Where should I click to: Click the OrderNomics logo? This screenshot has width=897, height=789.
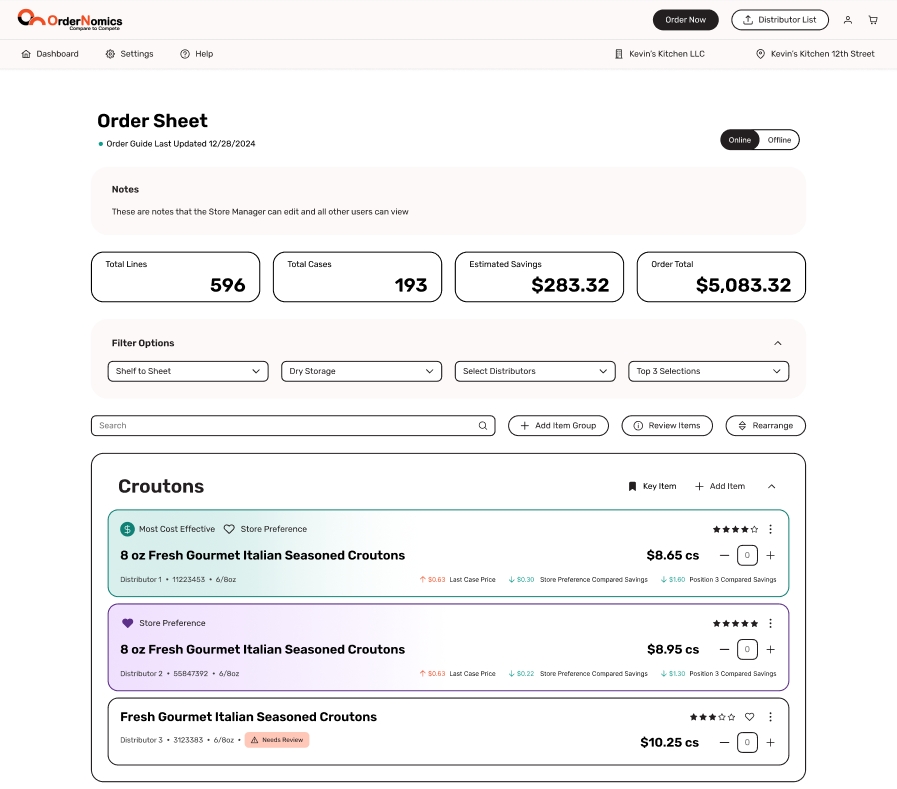[x=70, y=19]
